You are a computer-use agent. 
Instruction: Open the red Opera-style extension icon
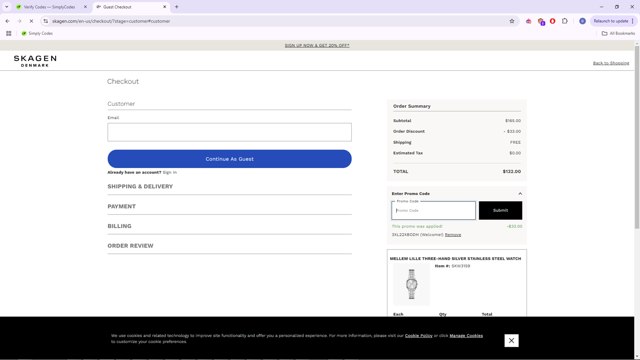[x=553, y=21]
